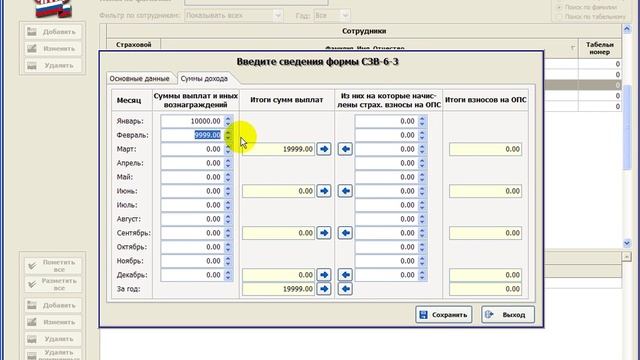The image size is (640, 360).
Task: Click 'Разметить все' button in sidebar
Action: (53, 284)
